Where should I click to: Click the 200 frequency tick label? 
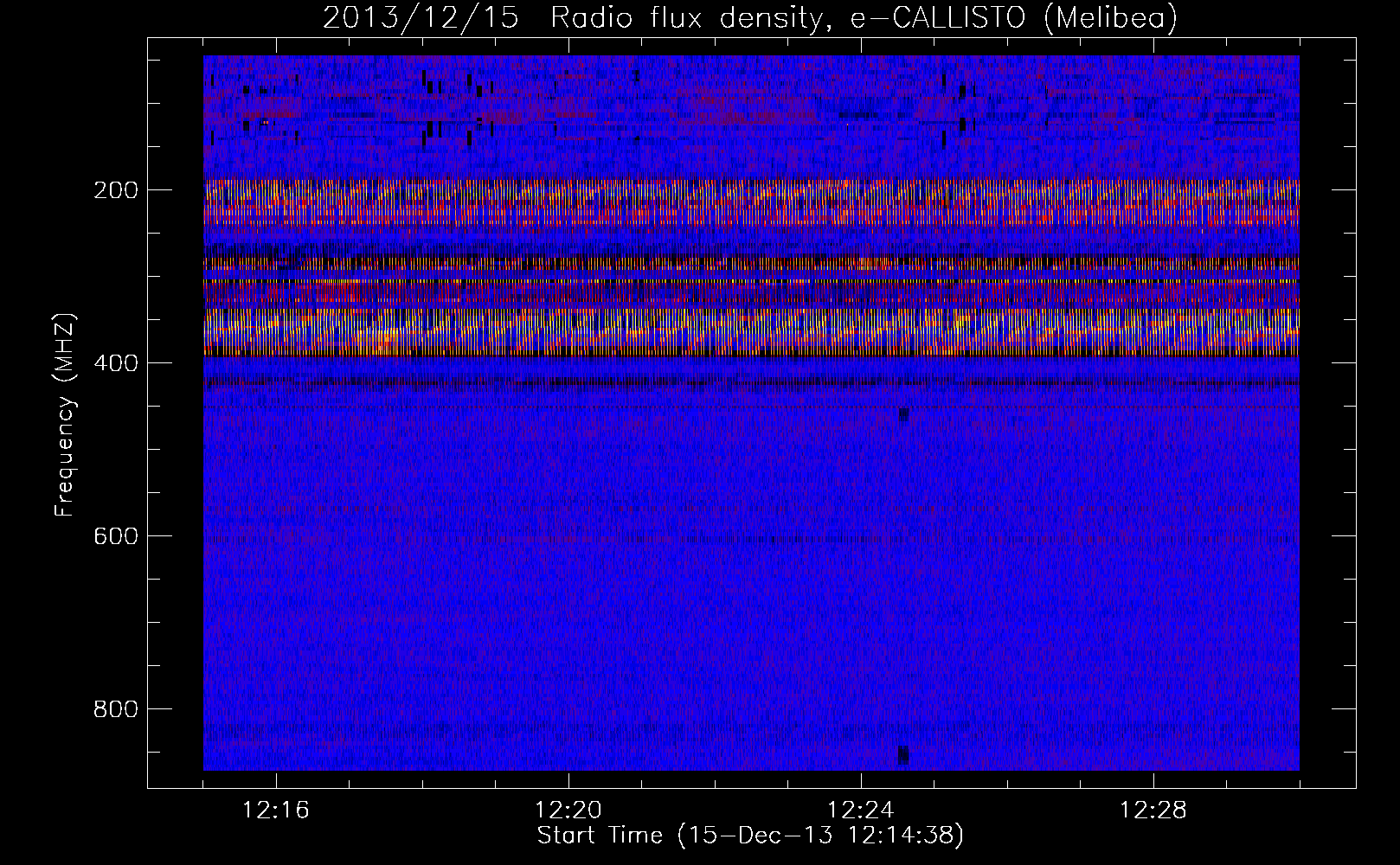[x=115, y=190]
